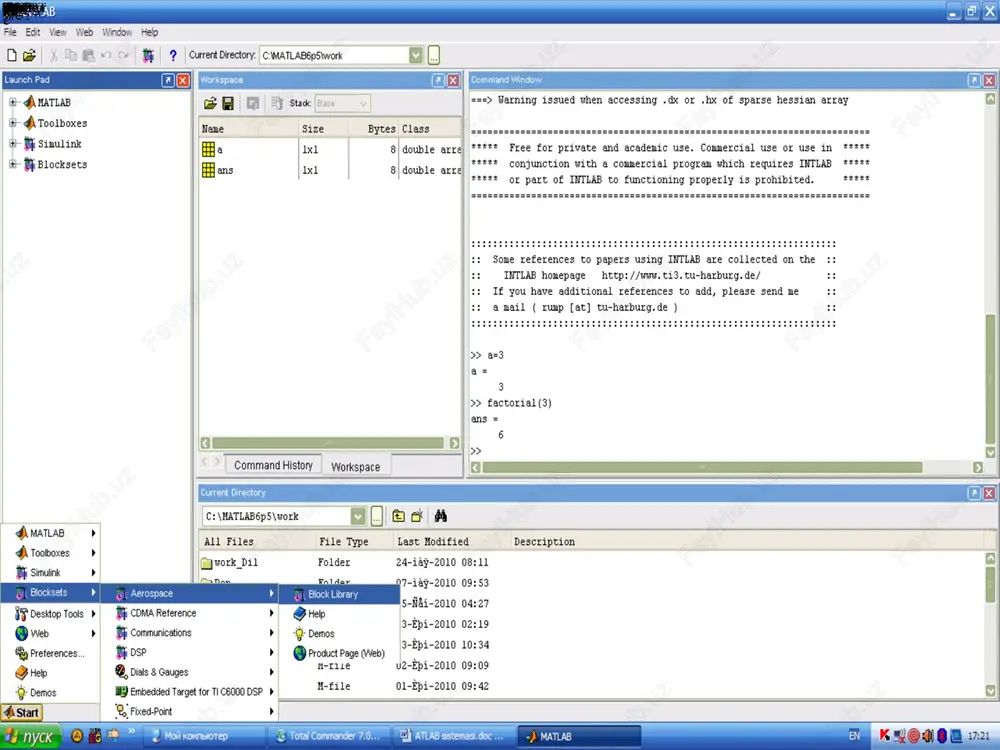Click the Workspace open selection icon
The image size is (1000, 750).
(x=253, y=103)
